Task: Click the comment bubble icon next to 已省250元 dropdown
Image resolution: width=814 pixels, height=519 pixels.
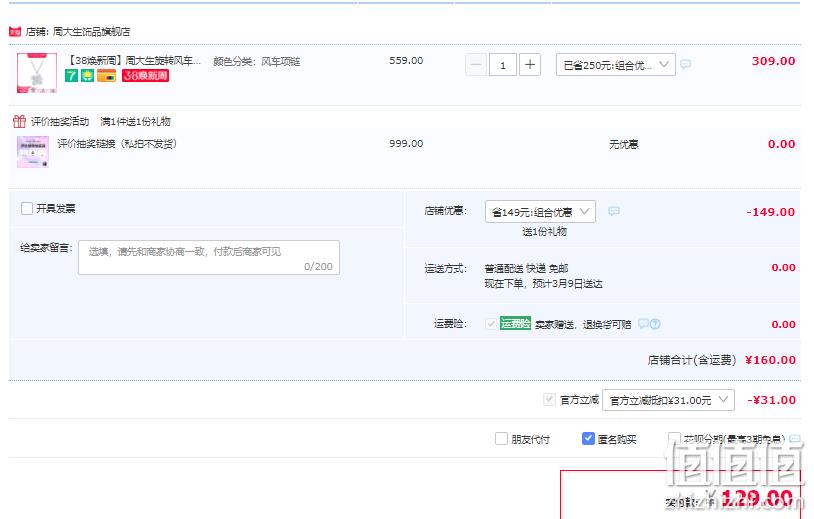Action: [686, 64]
